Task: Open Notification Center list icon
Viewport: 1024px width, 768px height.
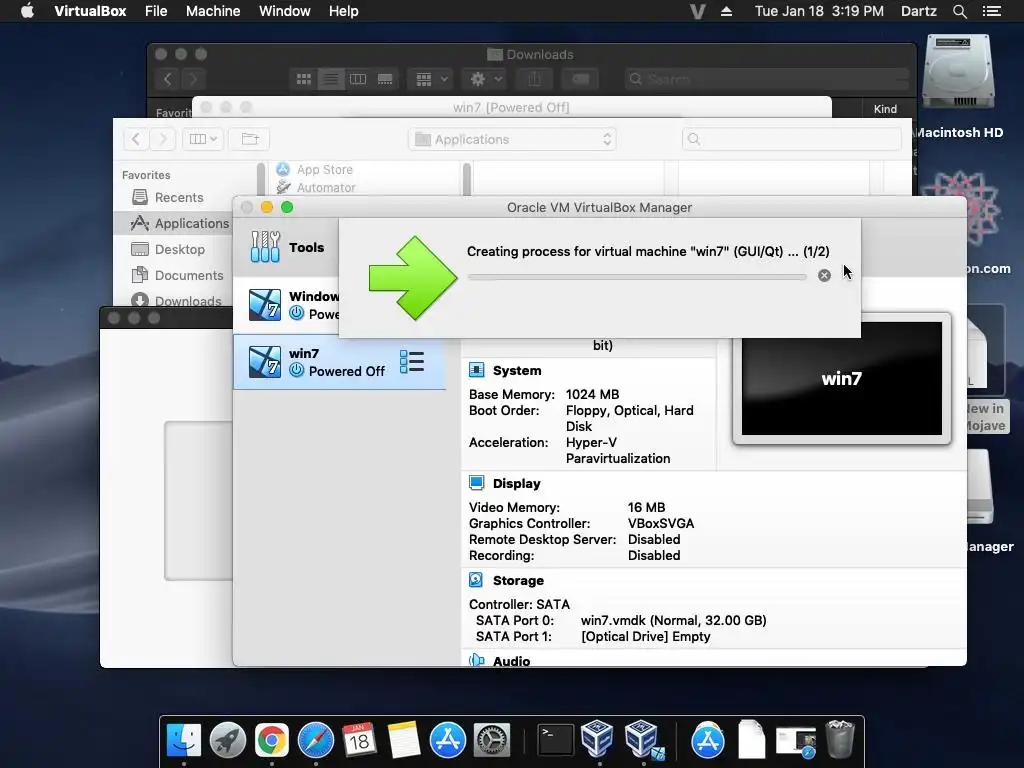Action: [991, 11]
